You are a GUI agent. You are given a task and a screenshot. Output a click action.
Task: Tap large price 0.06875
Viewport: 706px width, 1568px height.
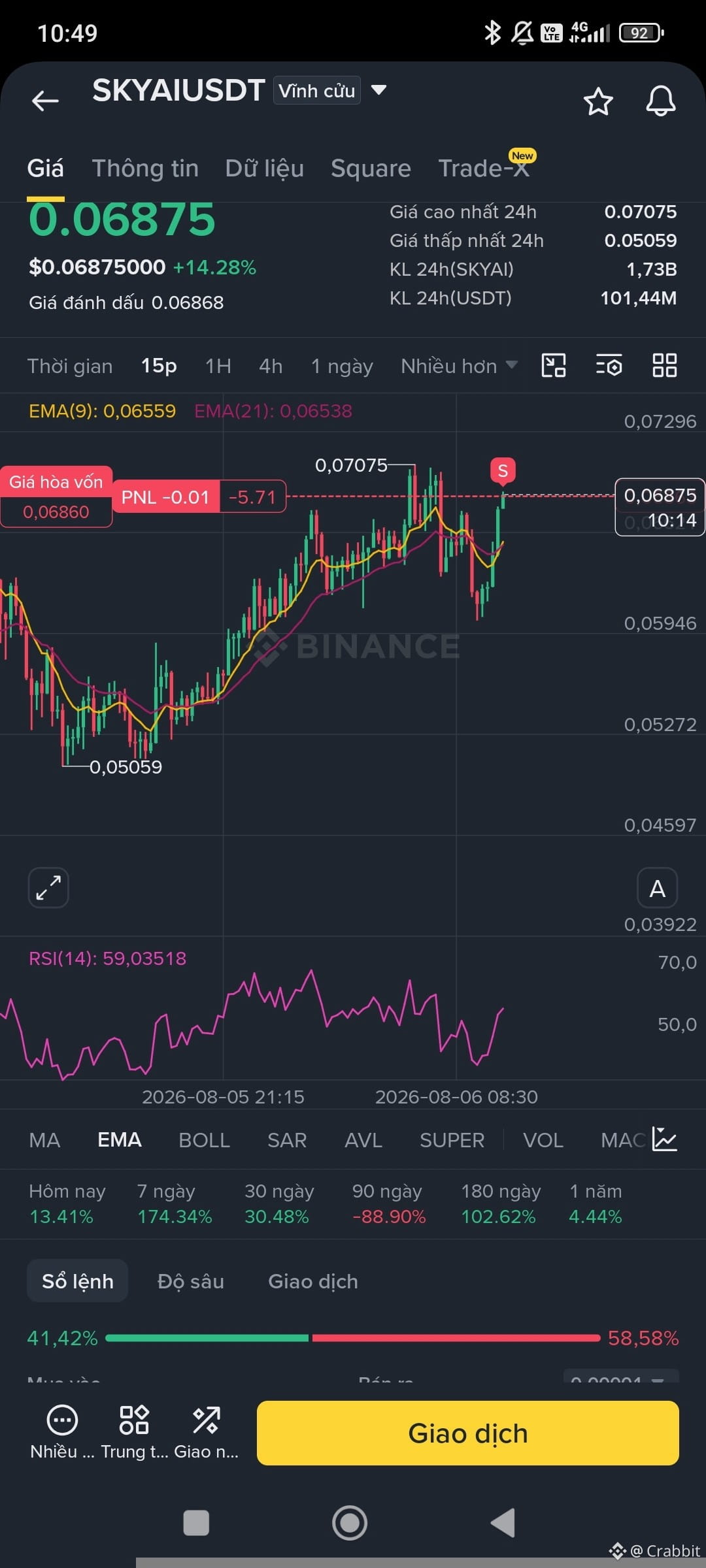click(122, 219)
